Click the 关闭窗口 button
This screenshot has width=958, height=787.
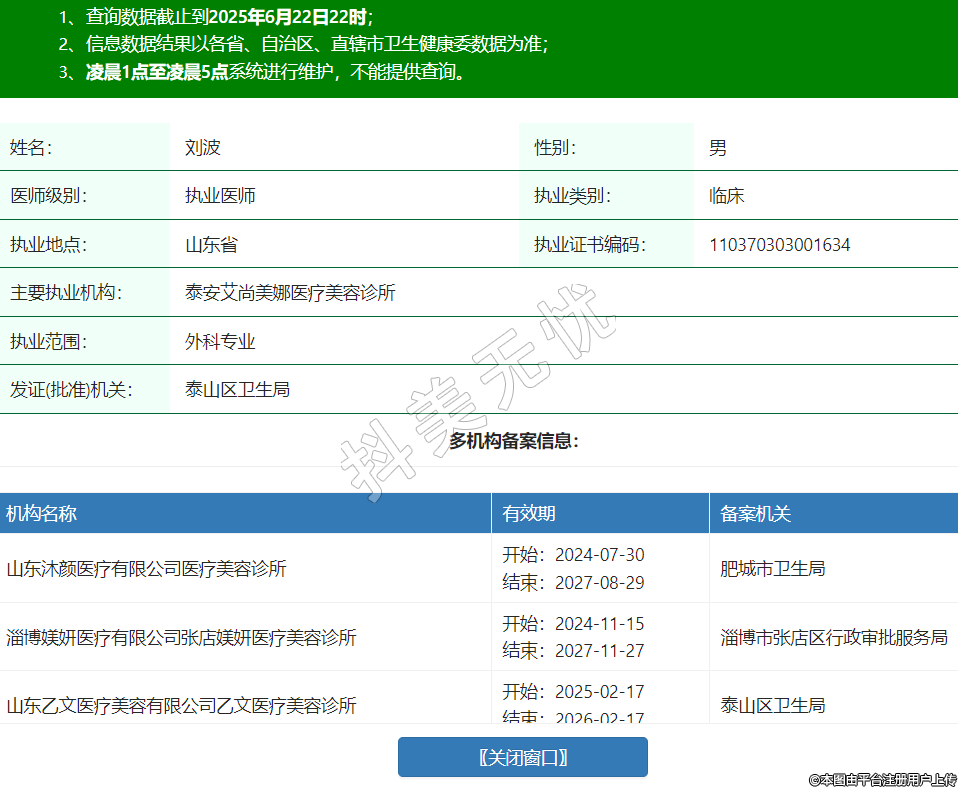522,757
